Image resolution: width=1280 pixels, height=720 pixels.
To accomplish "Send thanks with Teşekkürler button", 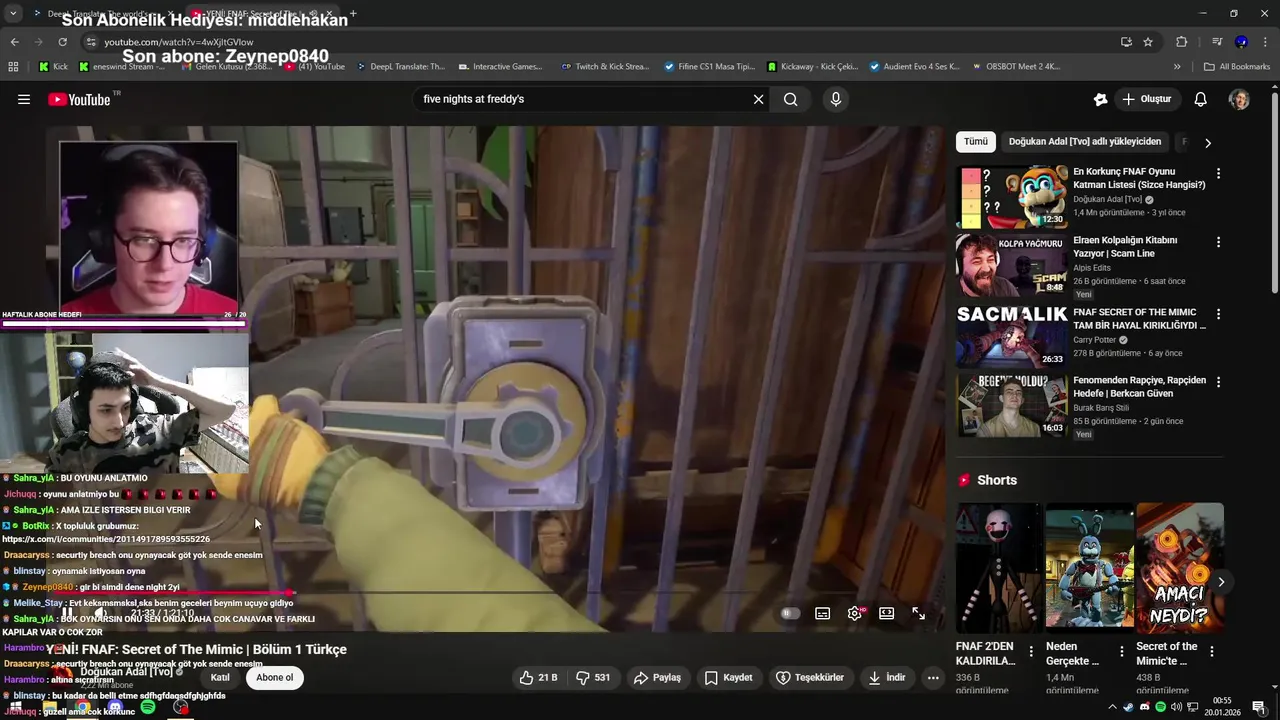I will click(810, 677).
